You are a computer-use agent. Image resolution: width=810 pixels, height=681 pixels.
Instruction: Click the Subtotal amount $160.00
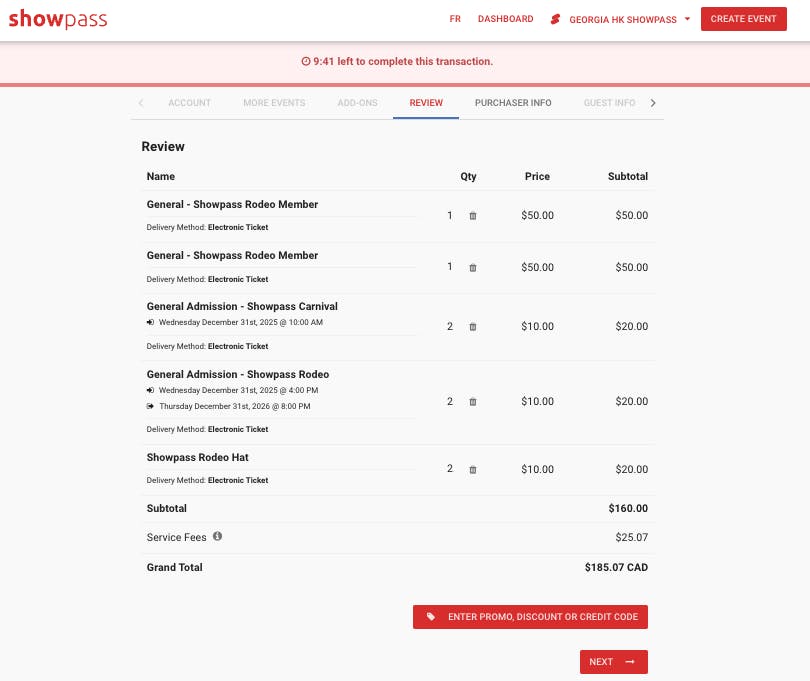pyautogui.click(x=628, y=508)
